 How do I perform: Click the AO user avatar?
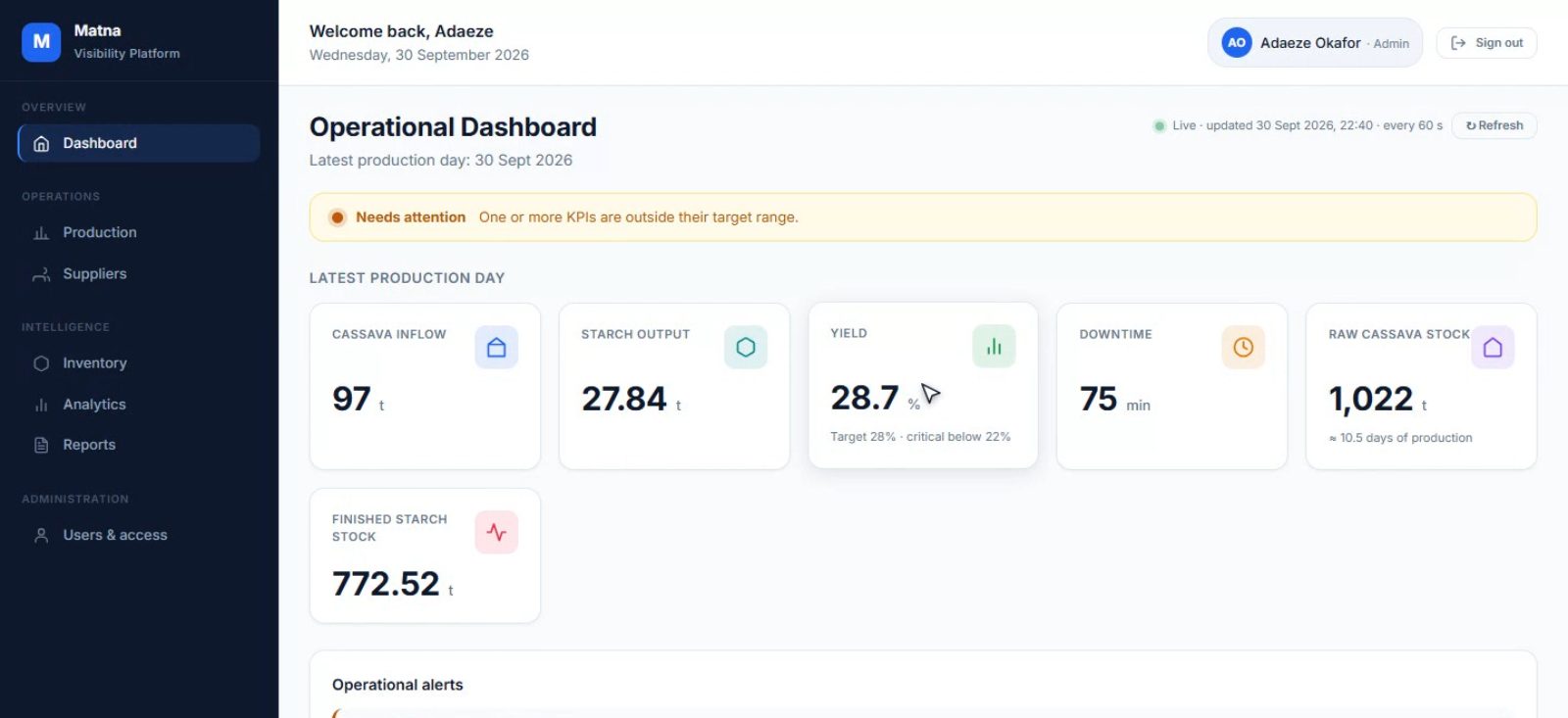[x=1237, y=43]
